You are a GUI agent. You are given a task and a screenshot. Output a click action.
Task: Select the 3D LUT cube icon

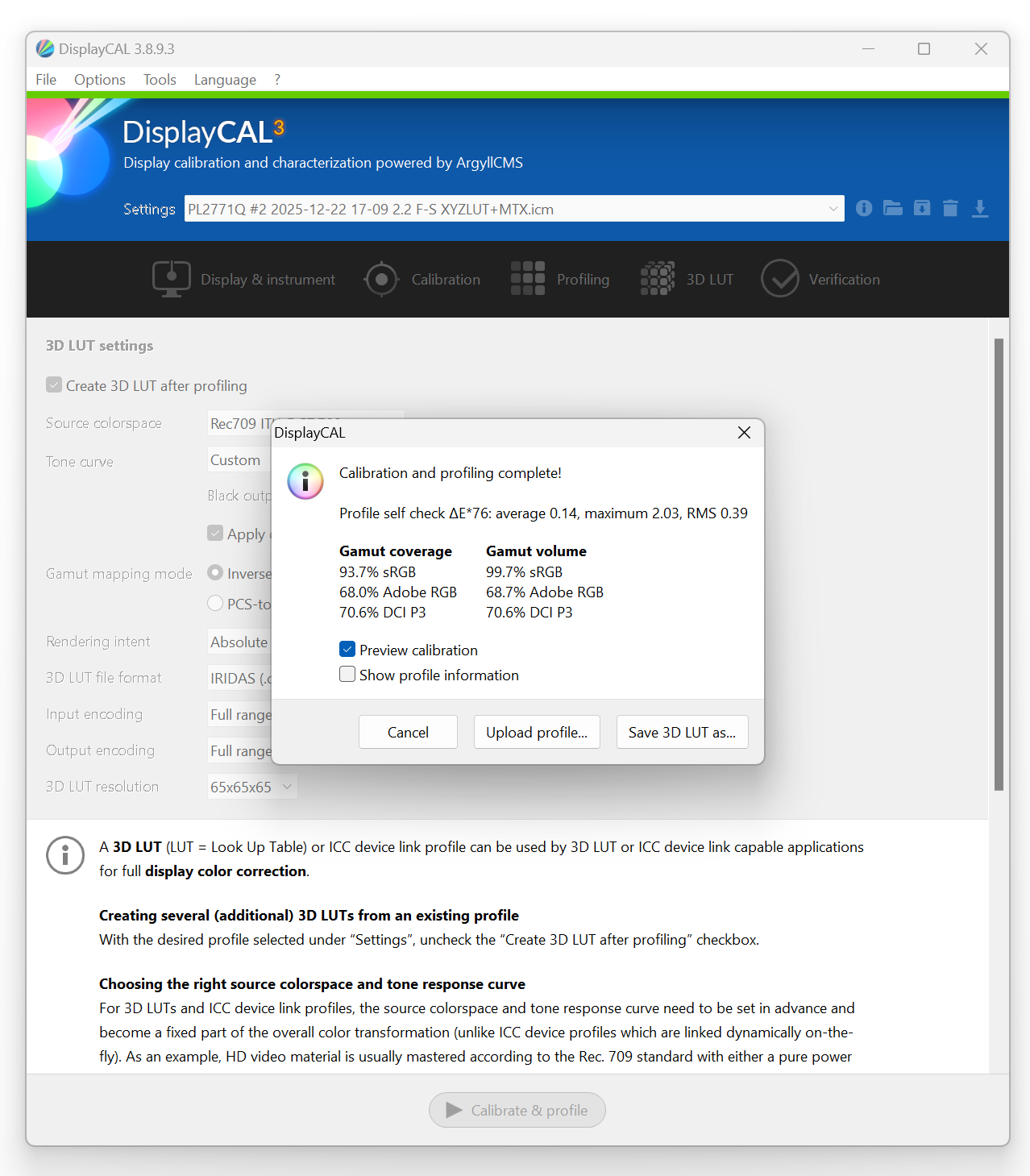point(658,279)
